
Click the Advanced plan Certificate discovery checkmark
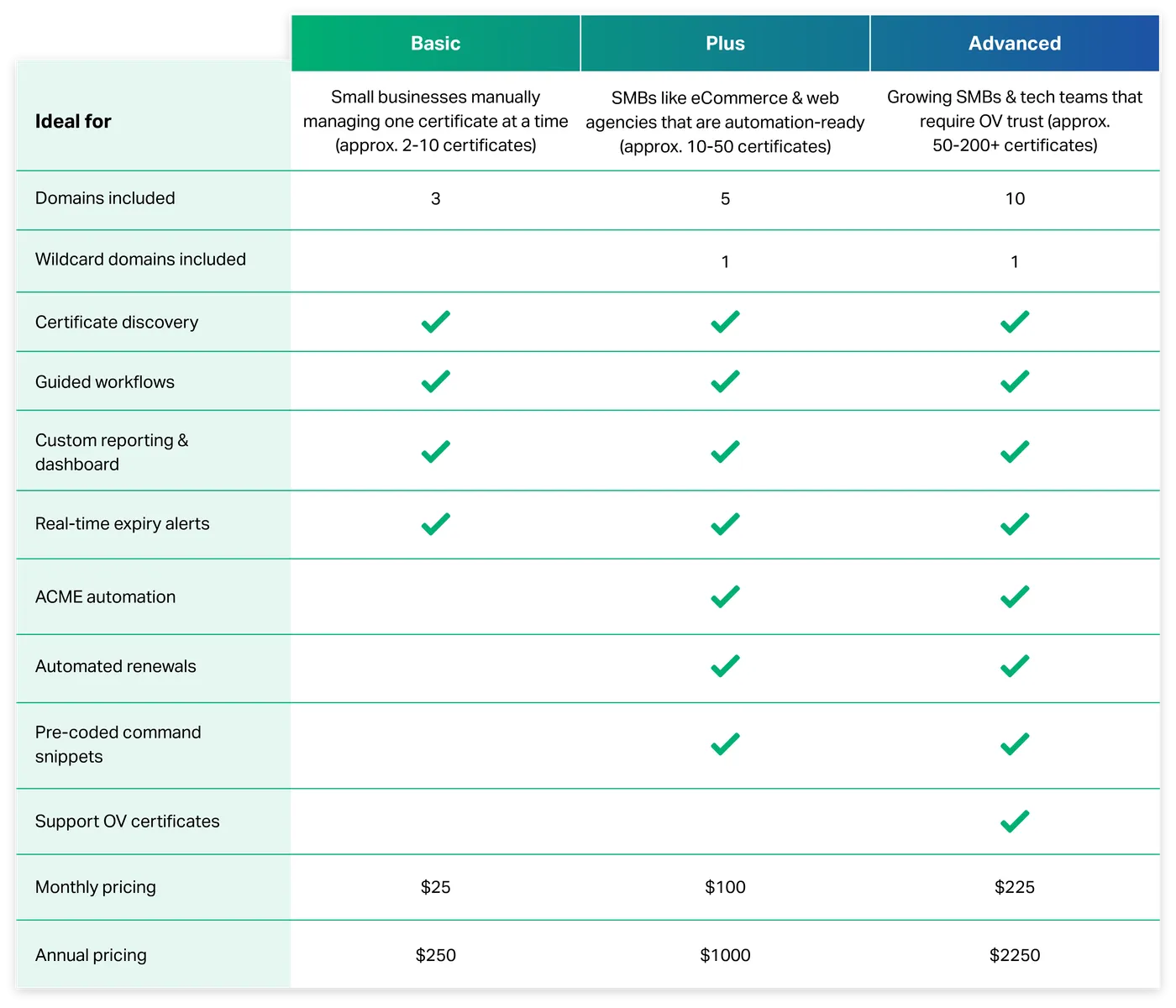click(1015, 322)
